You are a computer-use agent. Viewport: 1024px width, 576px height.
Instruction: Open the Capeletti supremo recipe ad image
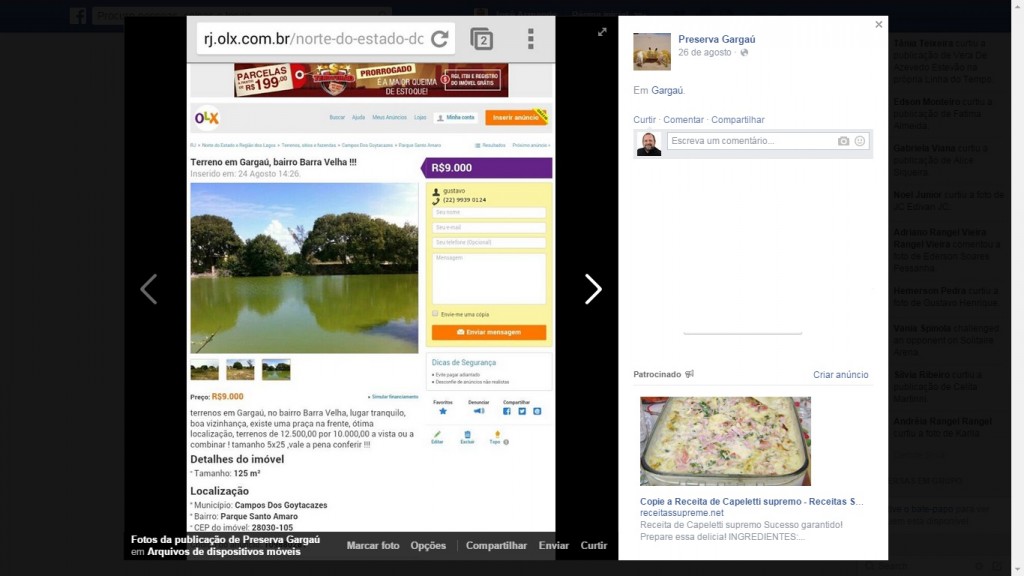point(725,441)
